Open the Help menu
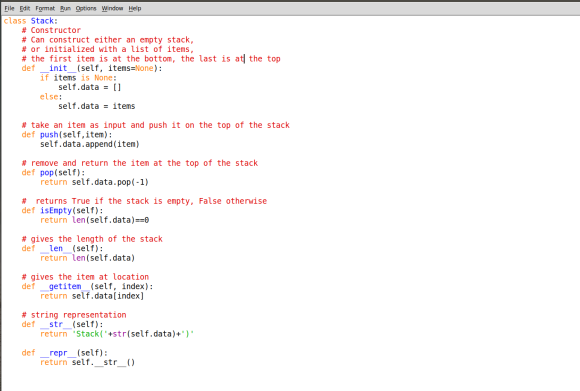The height and width of the screenshot is (391, 580). click(135, 8)
